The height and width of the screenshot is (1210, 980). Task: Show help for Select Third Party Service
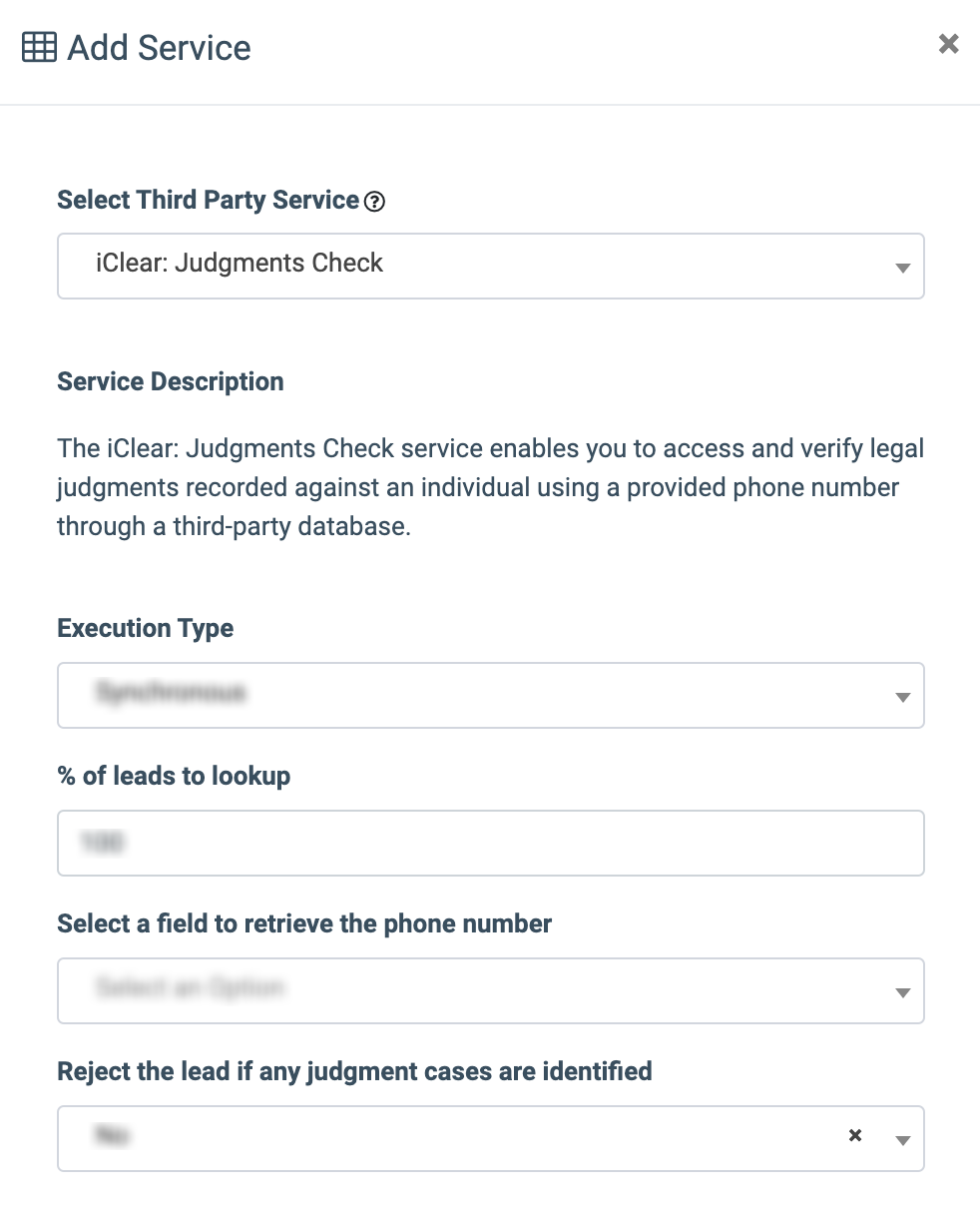[374, 202]
